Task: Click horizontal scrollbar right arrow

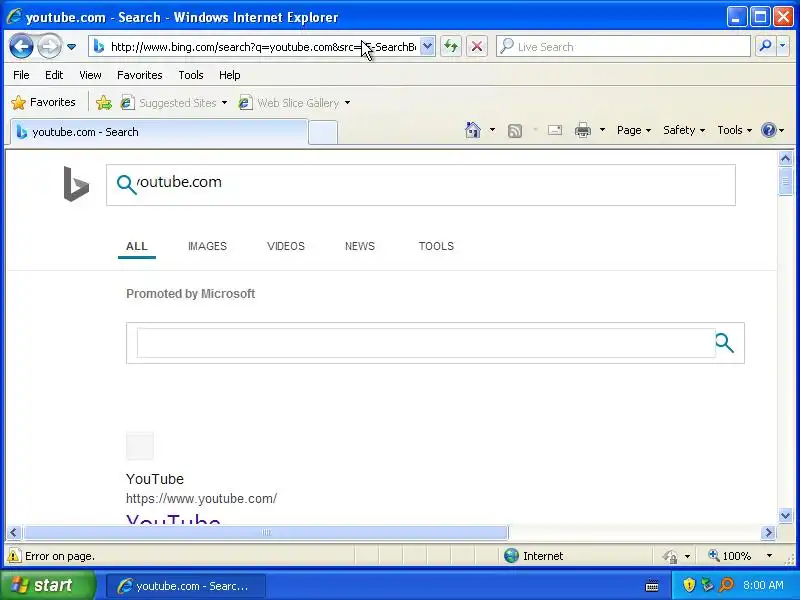Action: (768, 533)
